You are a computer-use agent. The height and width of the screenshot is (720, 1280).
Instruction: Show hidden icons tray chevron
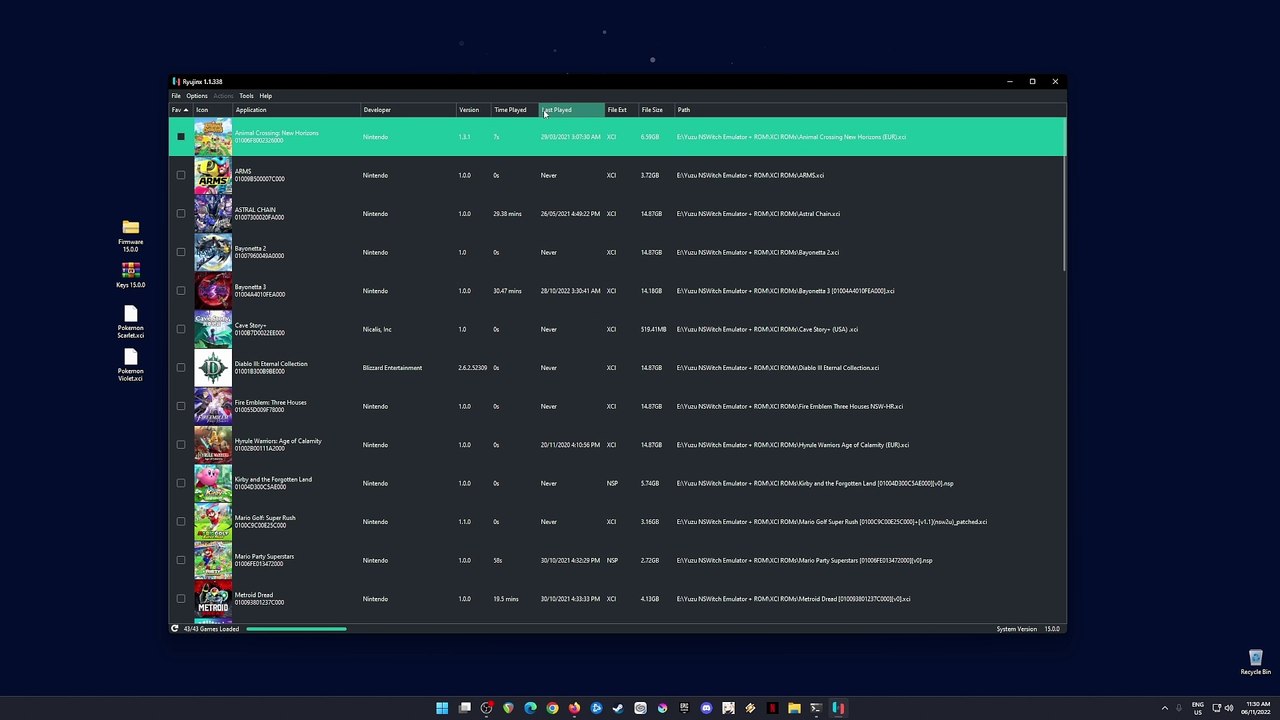1164,708
